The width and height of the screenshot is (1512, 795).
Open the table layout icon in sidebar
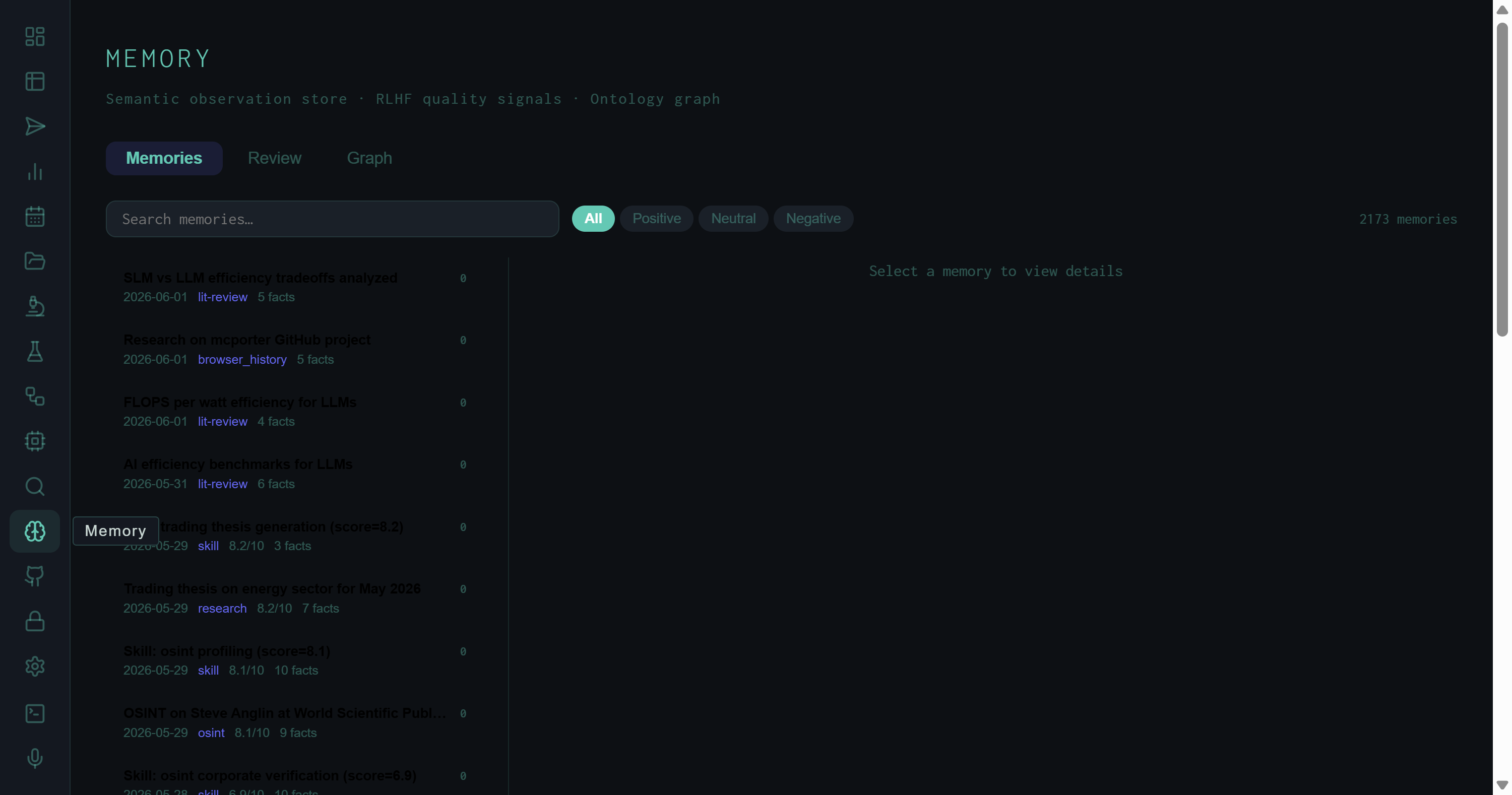point(35,82)
